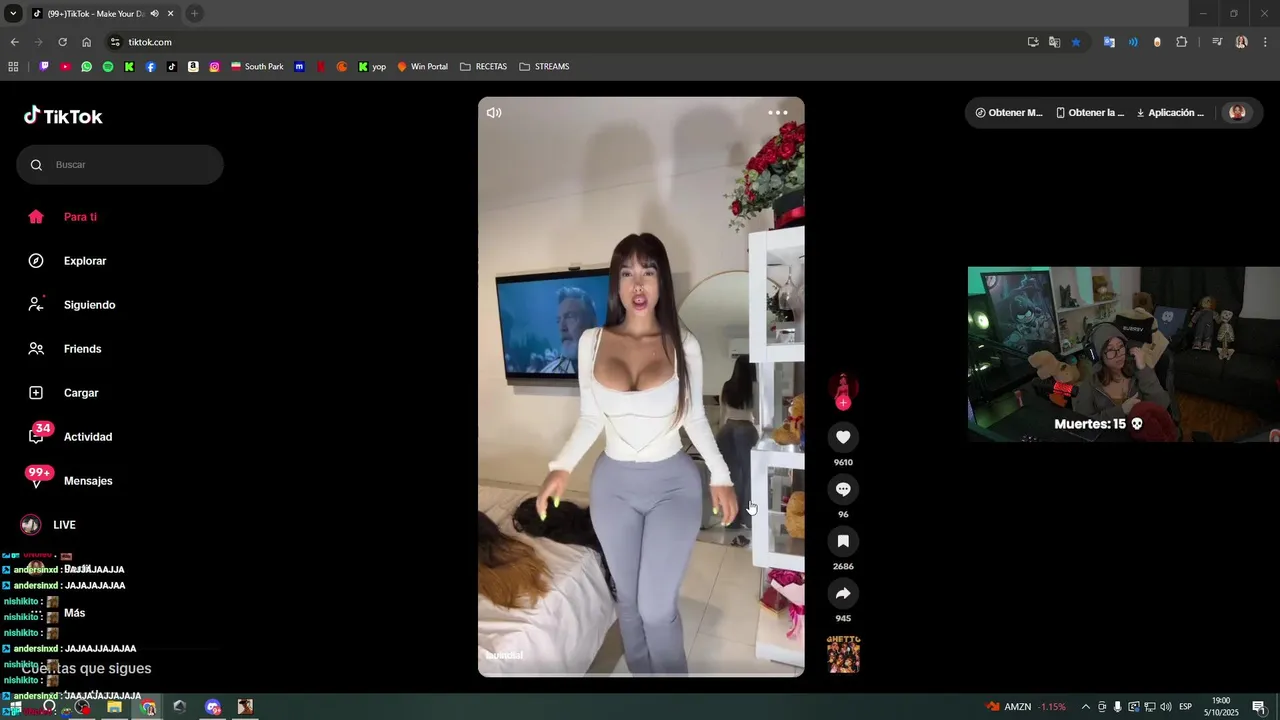Image resolution: width=1280 pixels, height=720 pixels.
Task: Open the video three-dots options menu
Action: coord(778,113)
